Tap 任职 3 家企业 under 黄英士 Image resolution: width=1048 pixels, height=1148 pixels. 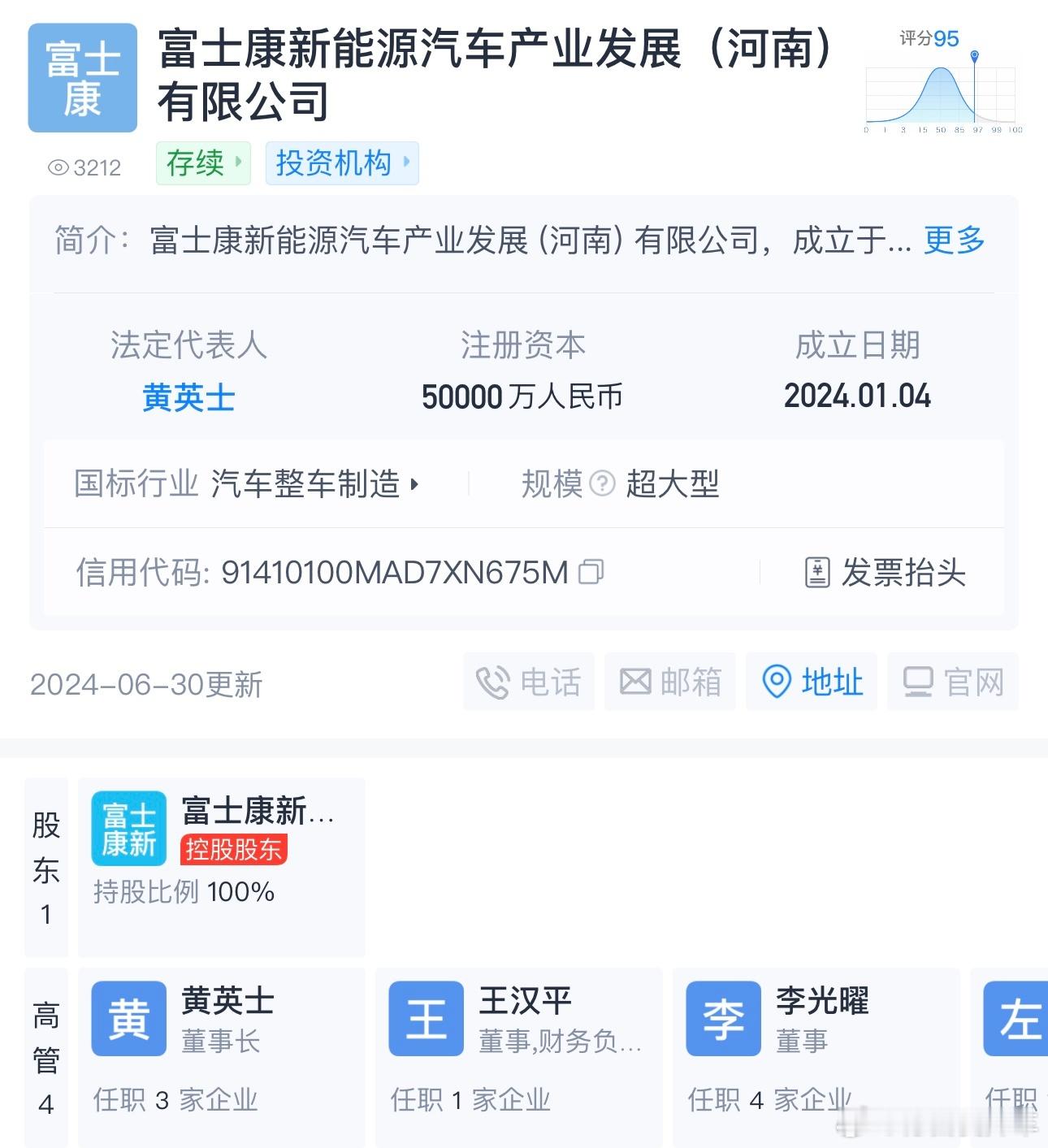[175, 1100]
